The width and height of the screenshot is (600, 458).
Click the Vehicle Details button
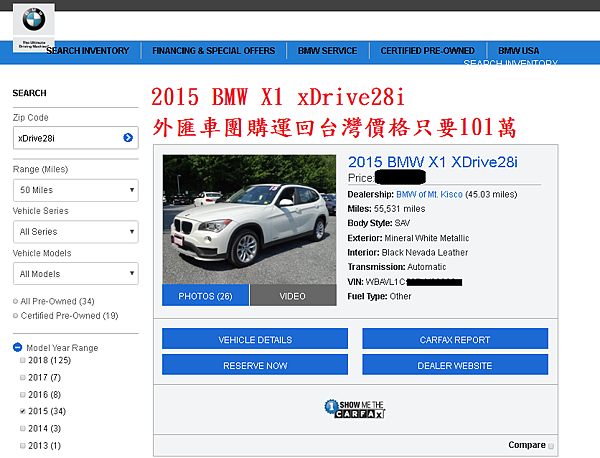255,339
